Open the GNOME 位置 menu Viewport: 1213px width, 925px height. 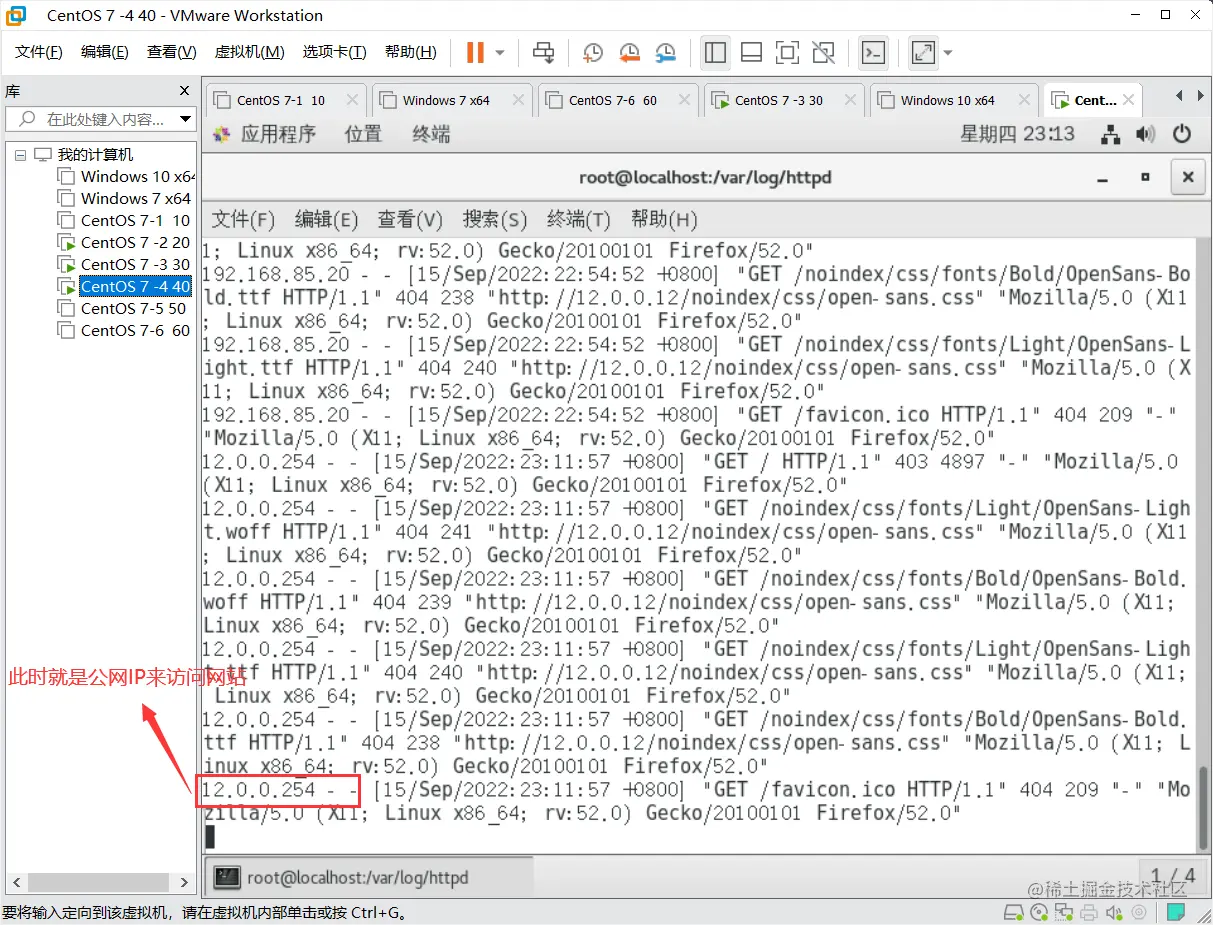pyautogui.click(x=363, y=134)
